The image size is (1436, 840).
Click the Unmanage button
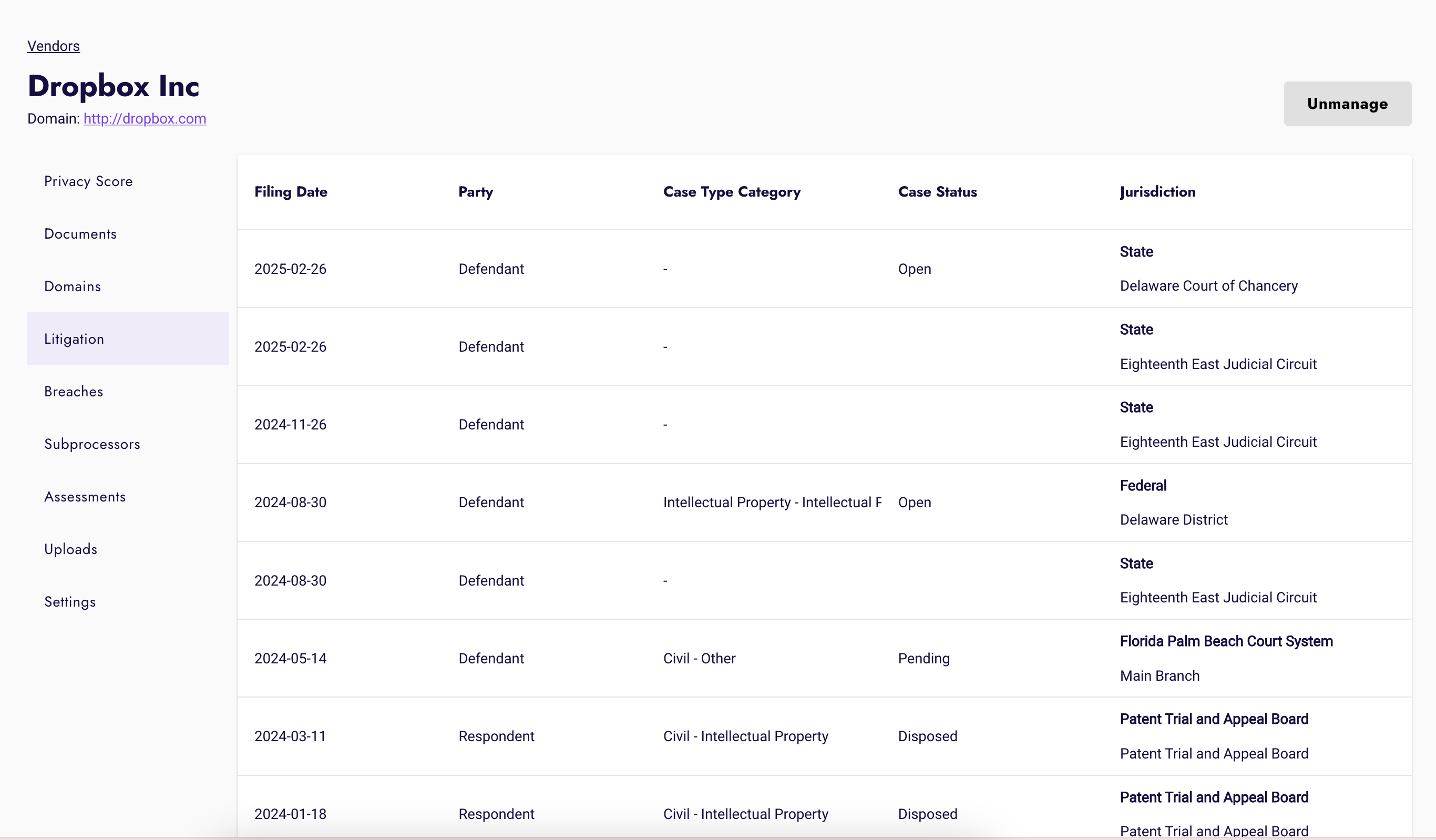click(1347, 104)
